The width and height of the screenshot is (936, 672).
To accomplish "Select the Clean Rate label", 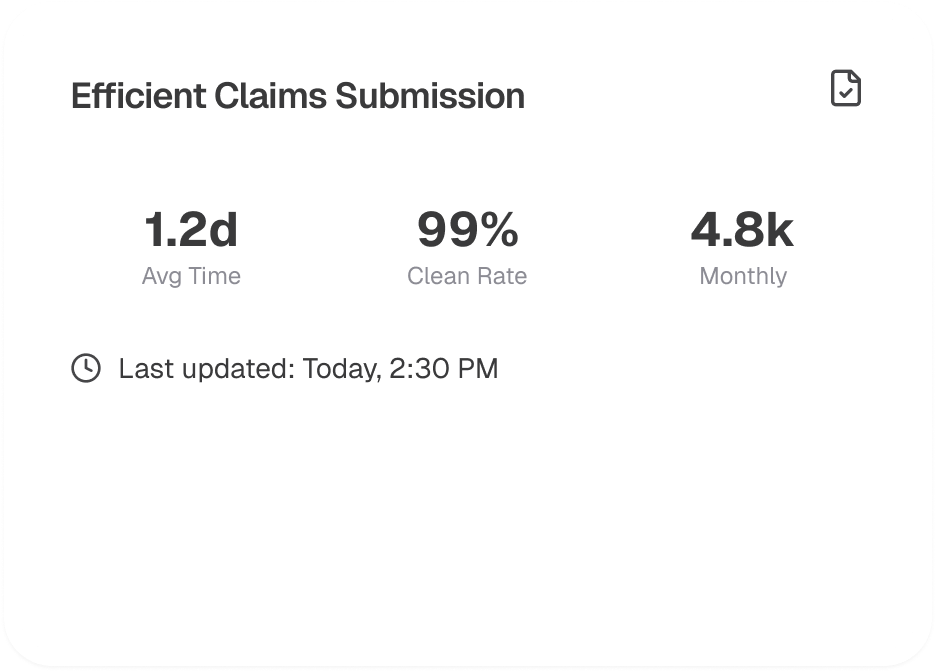I will [x=467, y=276].
